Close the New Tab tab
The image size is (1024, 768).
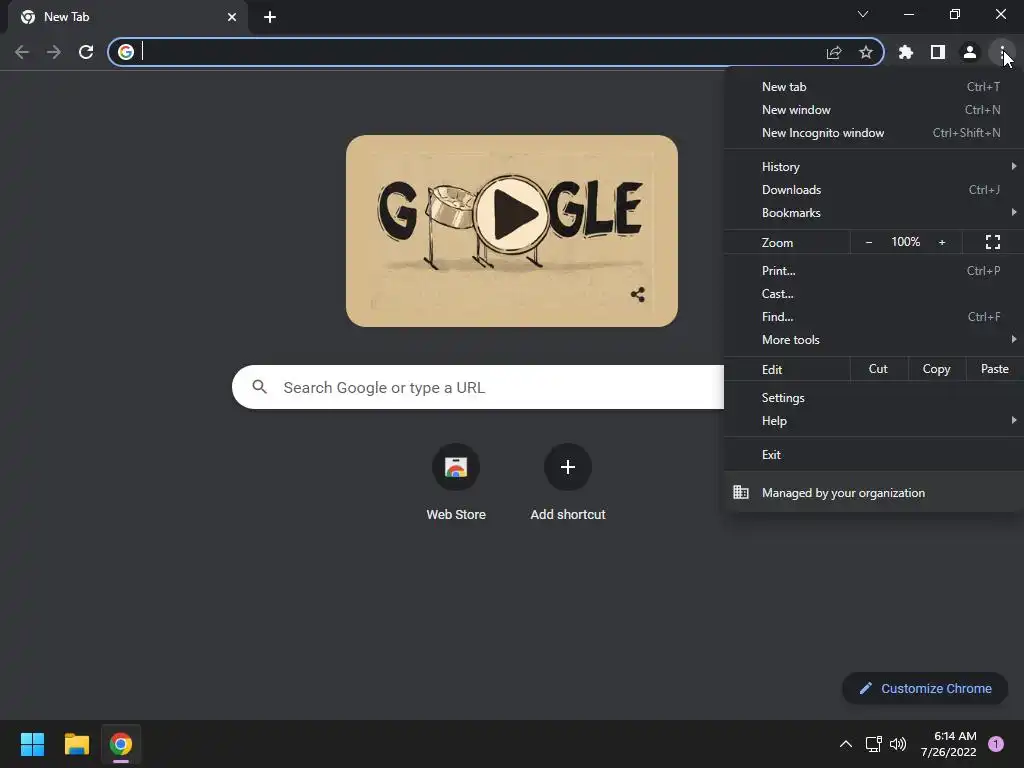(x=232, y=17)
